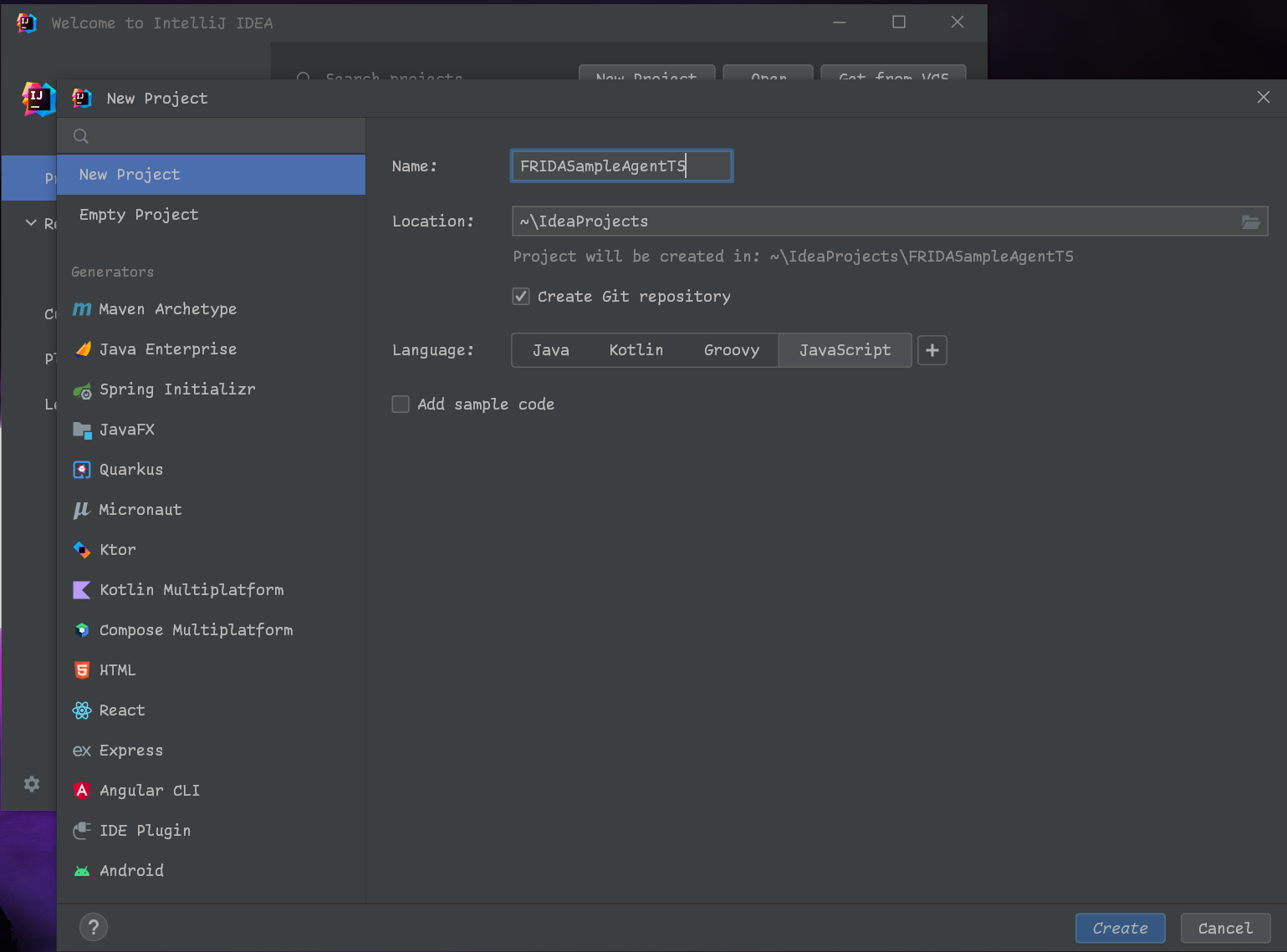Choose JavaScript as the language

[845, 350]
